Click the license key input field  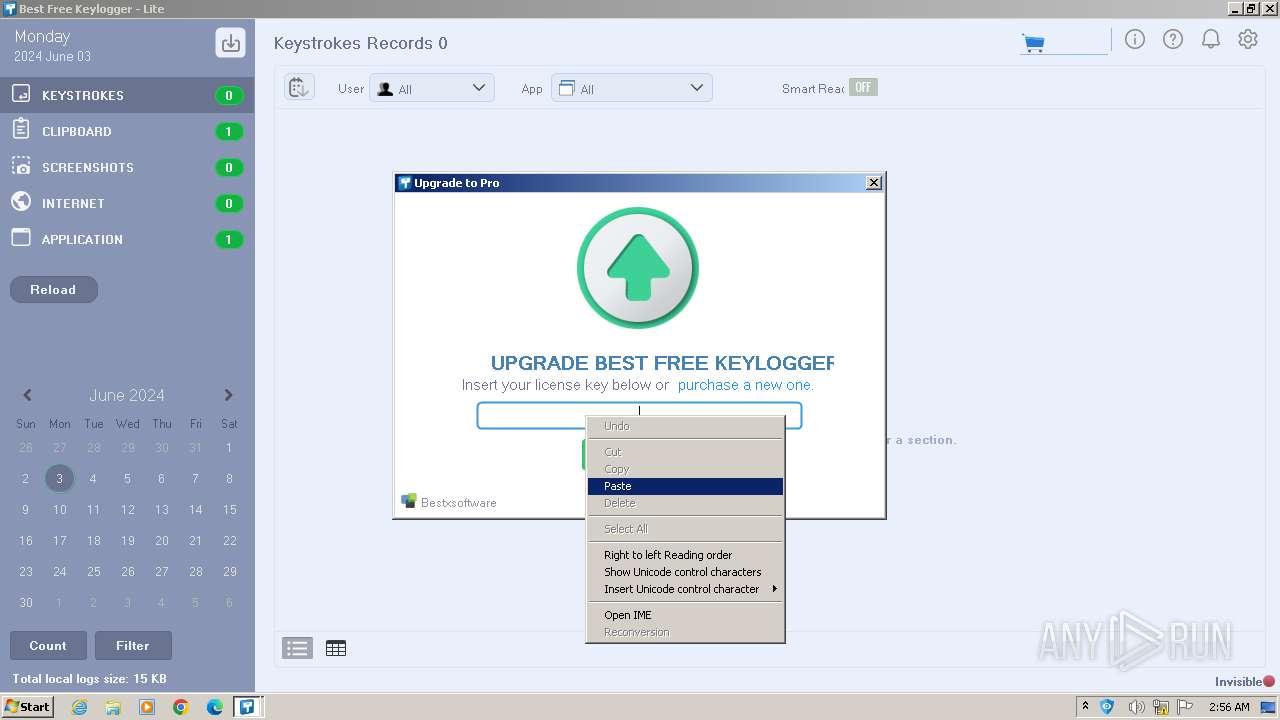point(639,415)
